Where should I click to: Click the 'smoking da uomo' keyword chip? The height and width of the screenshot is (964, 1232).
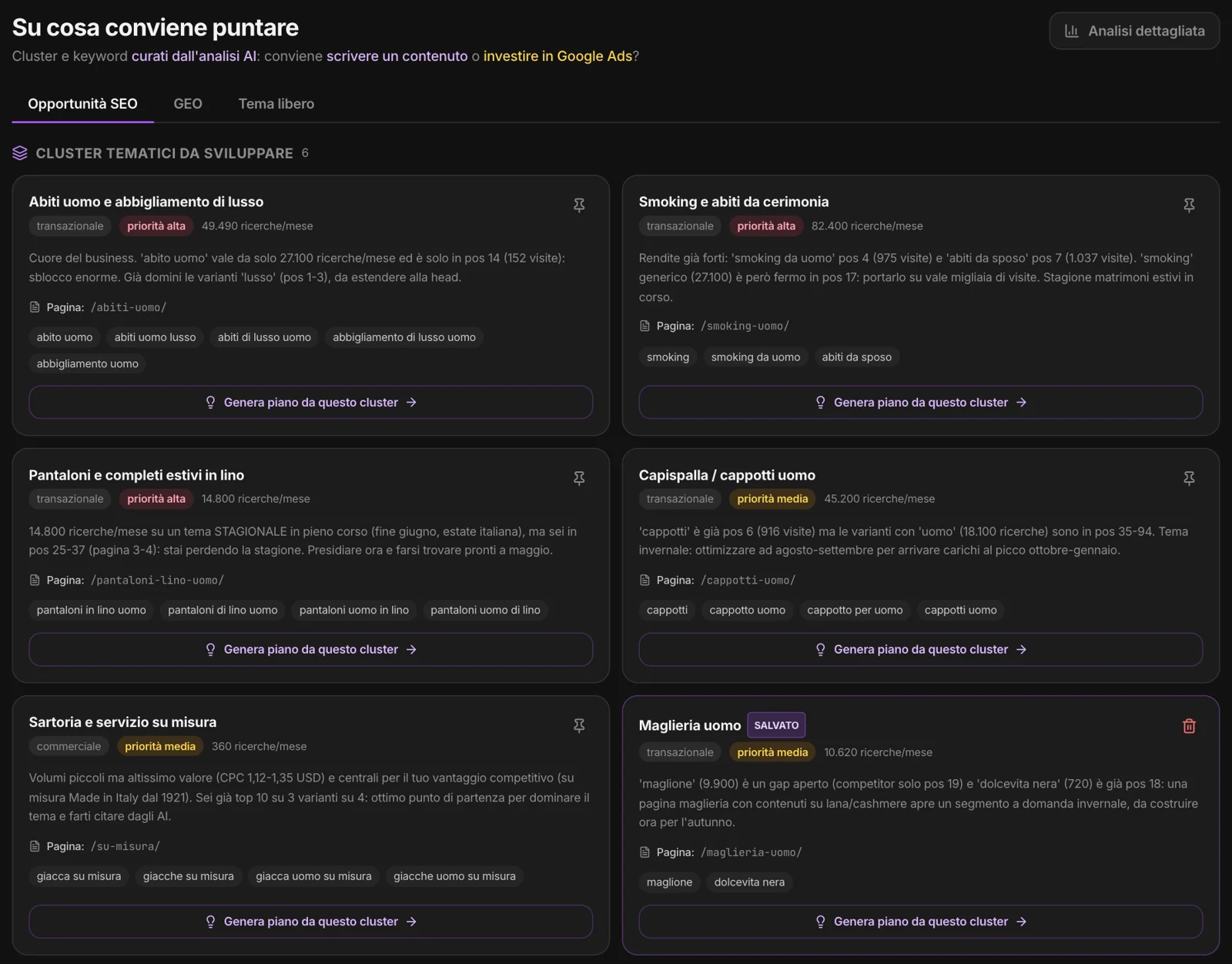click(755, 356)
